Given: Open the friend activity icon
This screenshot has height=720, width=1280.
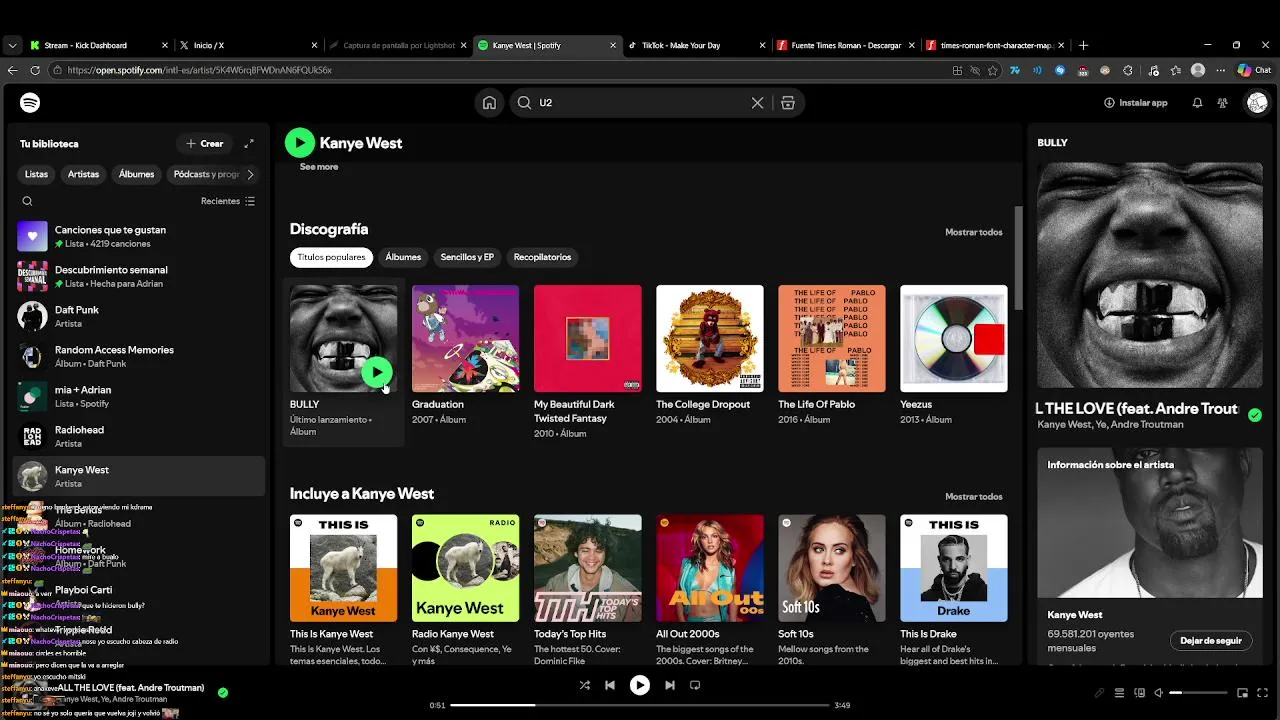Looking at the screenshot, I should point(1222,103).
